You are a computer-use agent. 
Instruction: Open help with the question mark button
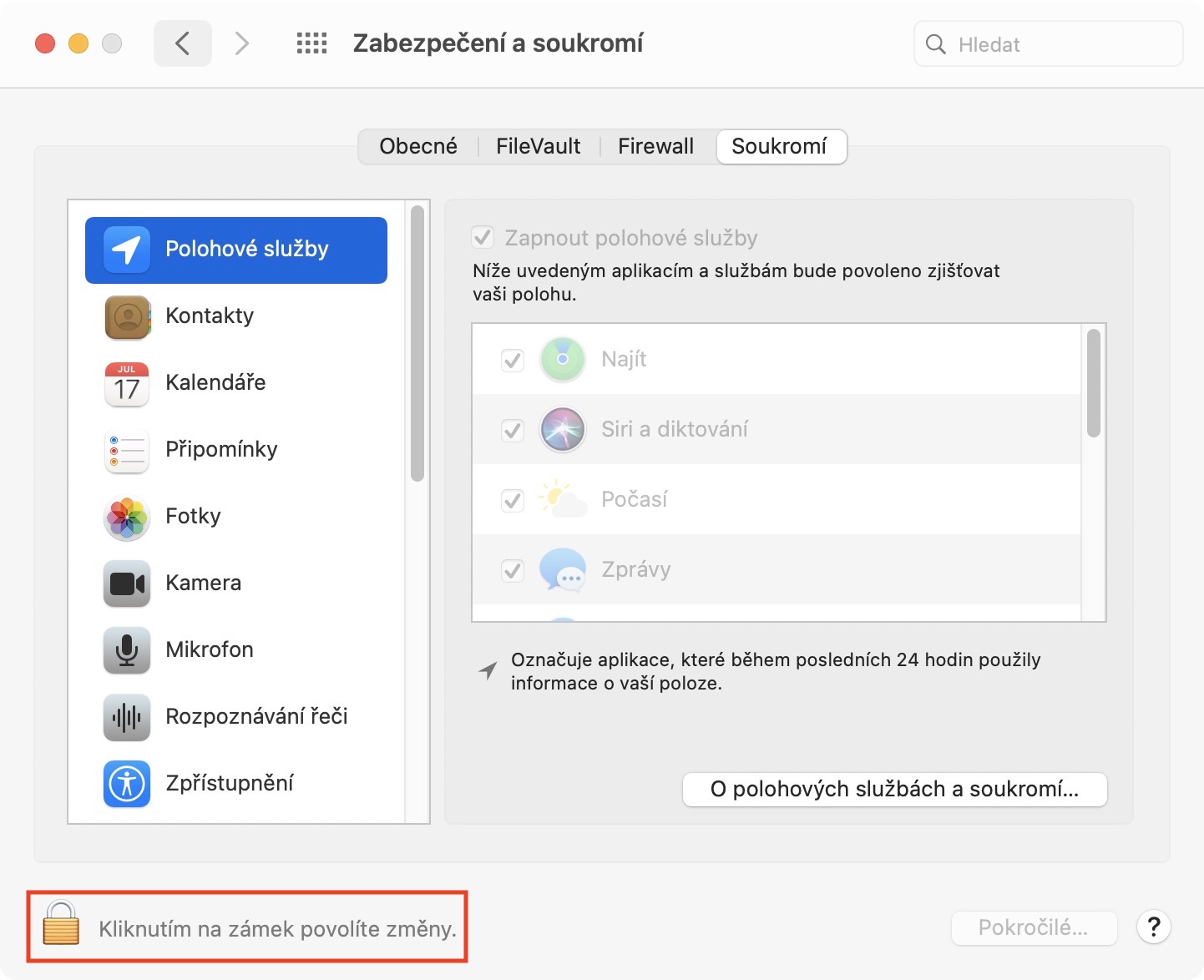coord(1153,927)
